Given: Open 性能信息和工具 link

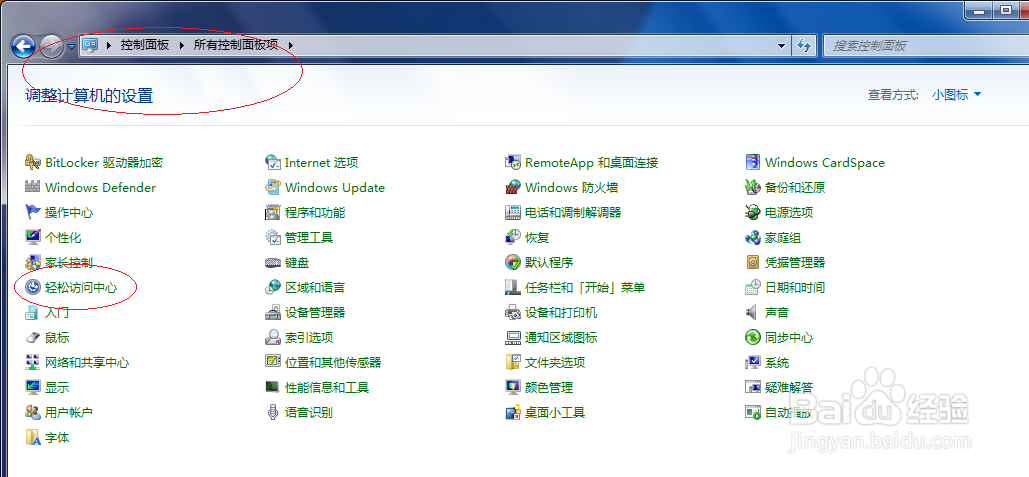Looking at the screenshot, I should 327,387.
